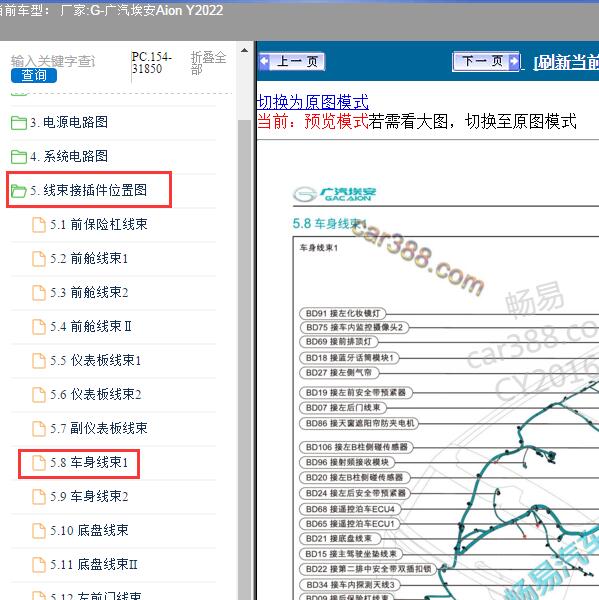Open 5.1 前保险杠线束 page

[99, 224]
